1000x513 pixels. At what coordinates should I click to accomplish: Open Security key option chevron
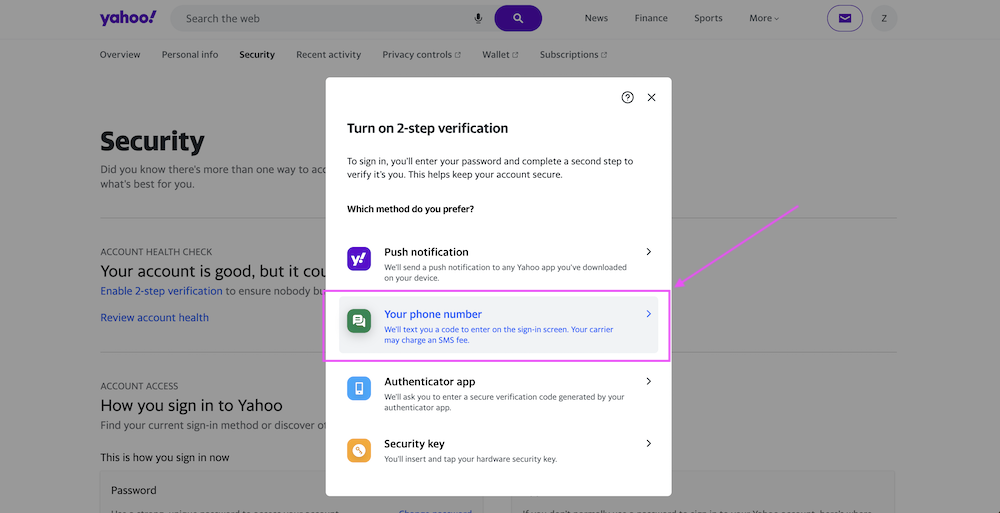[x=648, y=444]
